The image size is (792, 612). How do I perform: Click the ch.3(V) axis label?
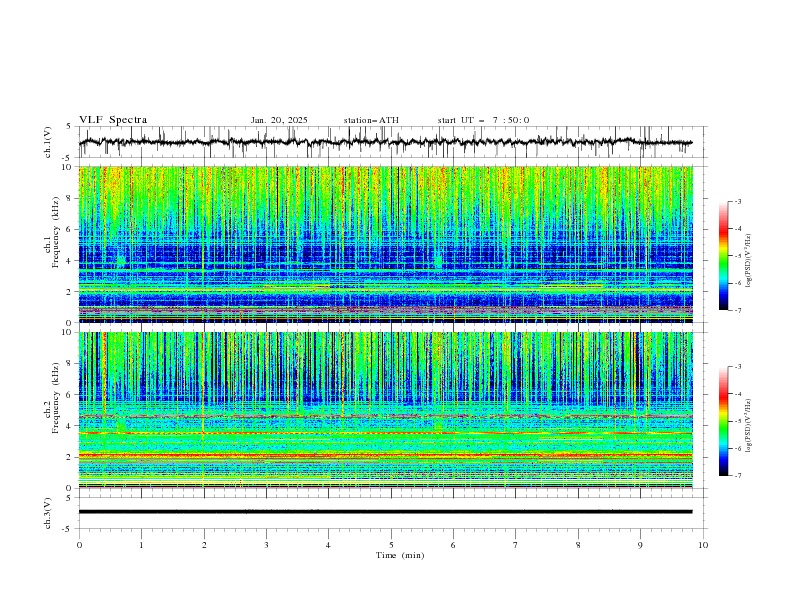tap(48, 513)
